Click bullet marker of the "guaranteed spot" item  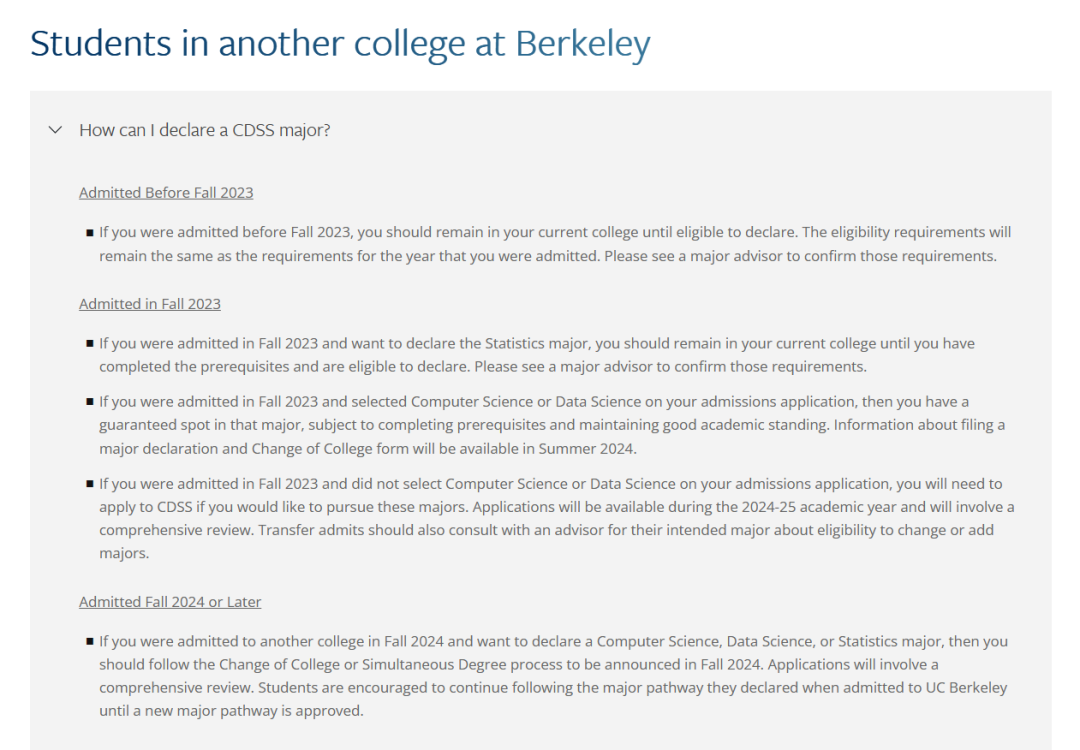pyautogui.click(x=90, y=402)
